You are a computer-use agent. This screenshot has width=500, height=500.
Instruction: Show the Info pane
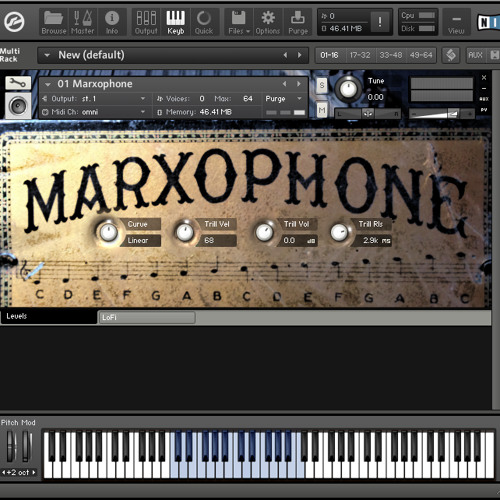coord(112,22)
